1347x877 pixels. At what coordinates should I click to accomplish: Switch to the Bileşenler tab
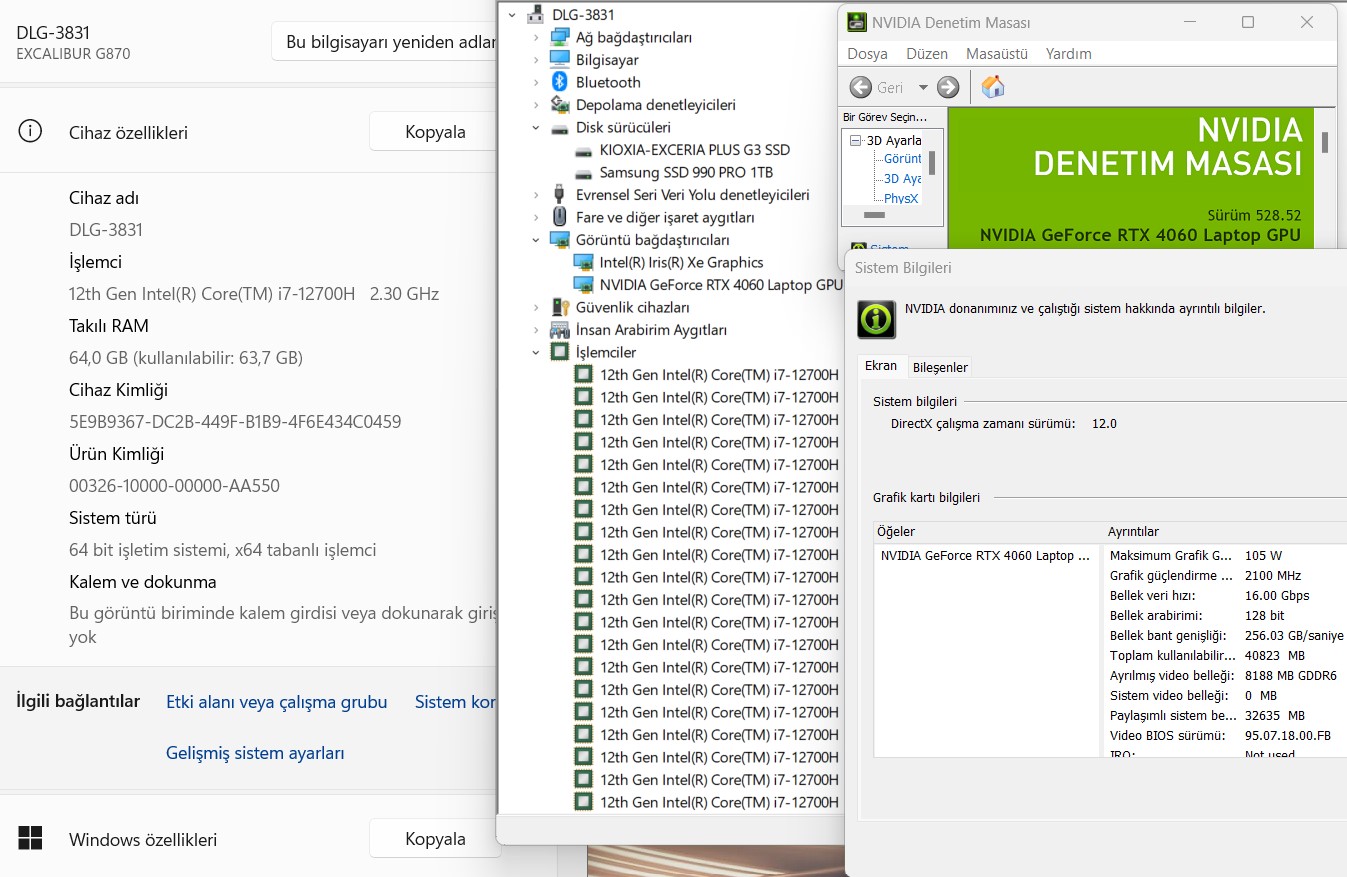coord(940,367)
